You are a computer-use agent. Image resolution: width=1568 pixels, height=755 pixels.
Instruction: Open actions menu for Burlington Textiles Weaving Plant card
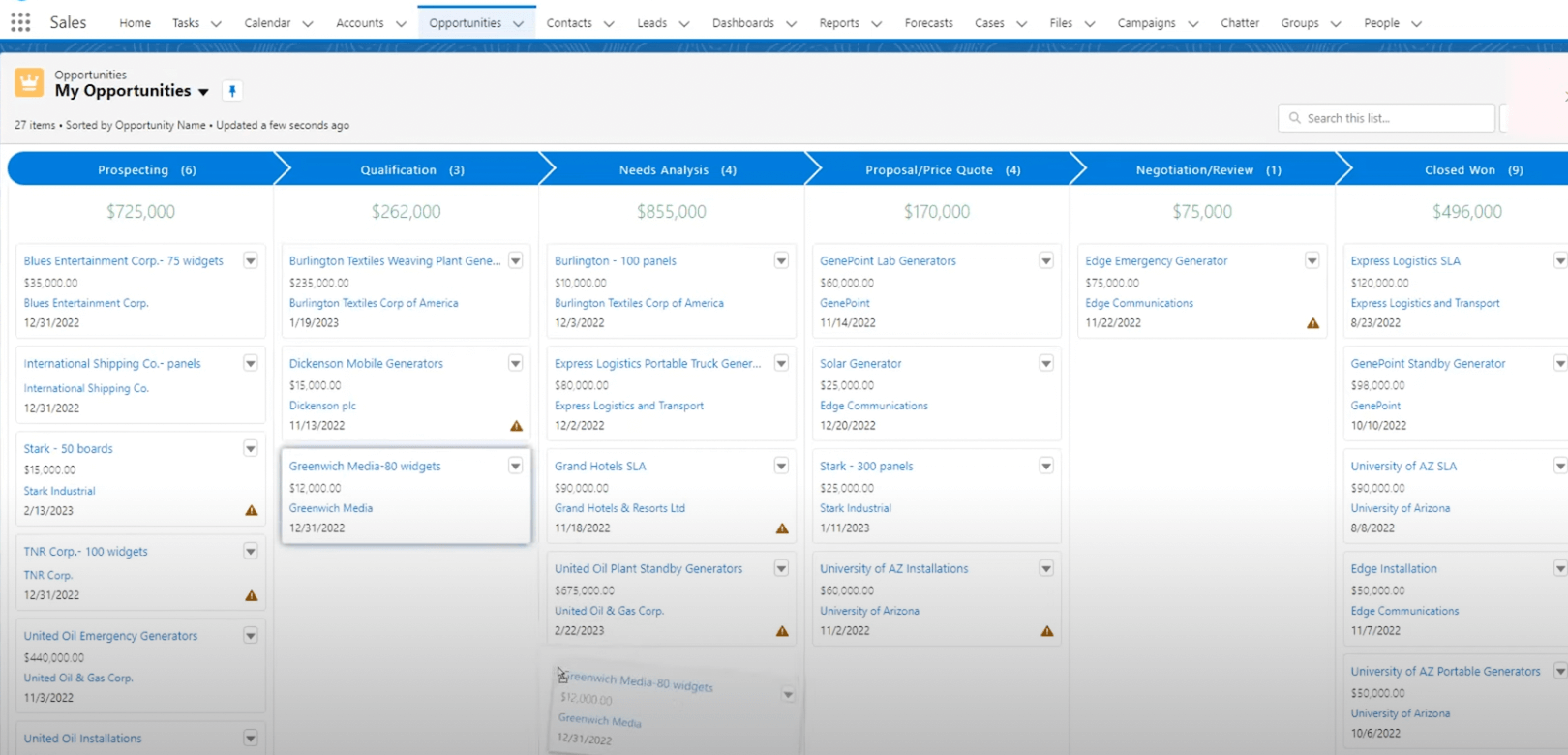pyautogui.click(x=516, y=260)
